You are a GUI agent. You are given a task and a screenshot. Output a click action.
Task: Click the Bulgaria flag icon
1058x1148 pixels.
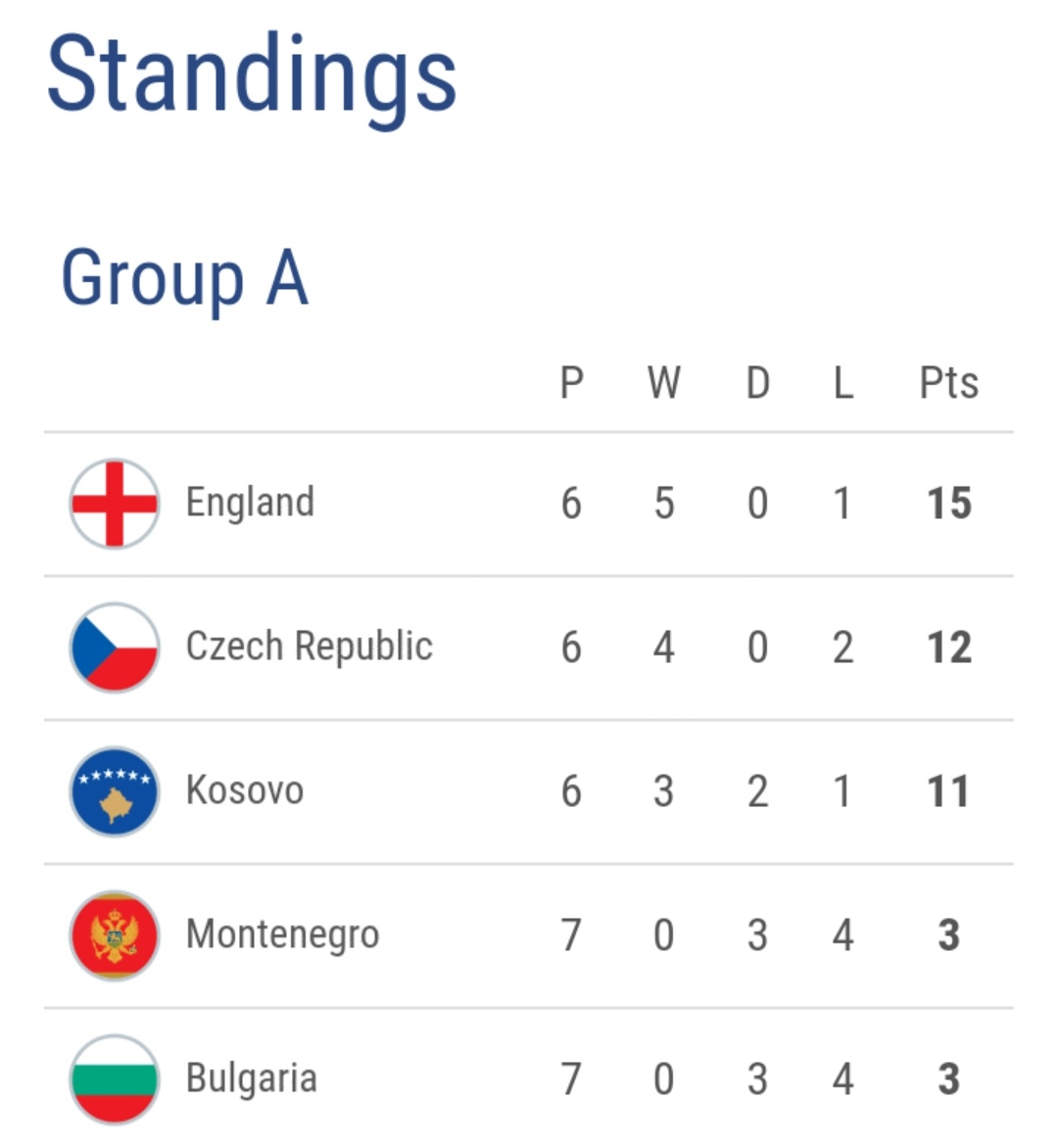[115, 1078]
